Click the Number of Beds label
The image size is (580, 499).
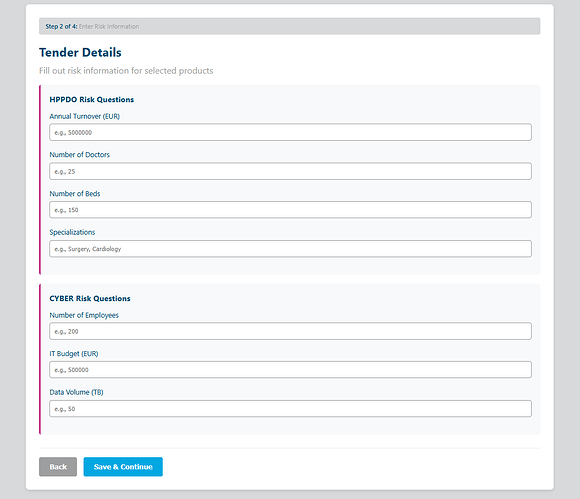pos(75,193)
